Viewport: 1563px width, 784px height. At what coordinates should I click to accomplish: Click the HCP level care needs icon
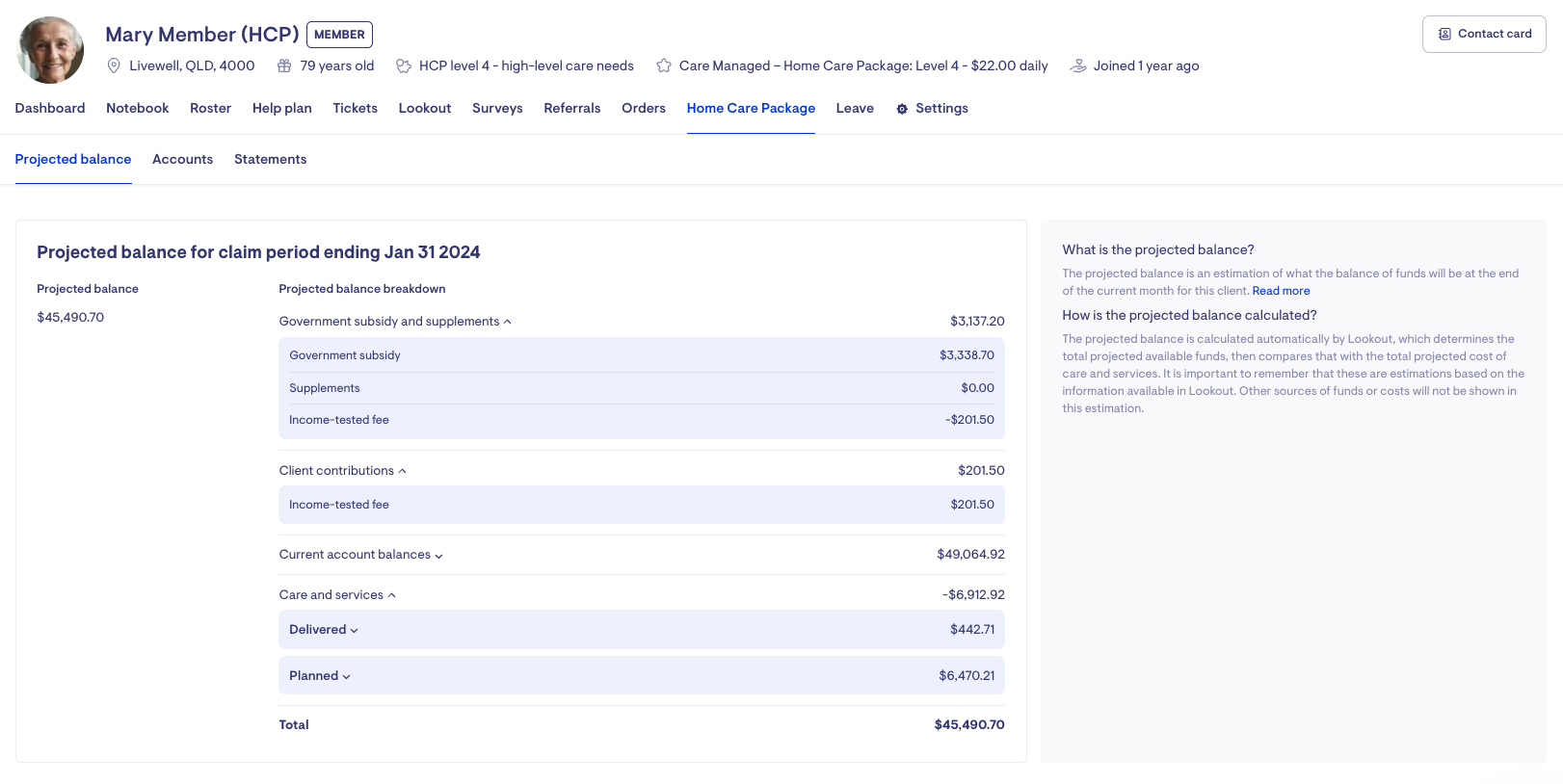click(404, 65)
